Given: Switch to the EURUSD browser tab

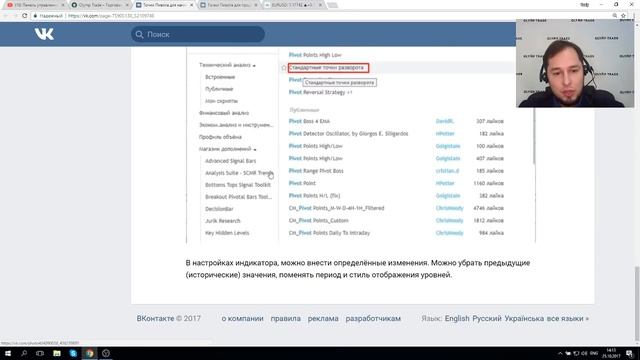Looking at the screenshot, I should pos(293,5).
